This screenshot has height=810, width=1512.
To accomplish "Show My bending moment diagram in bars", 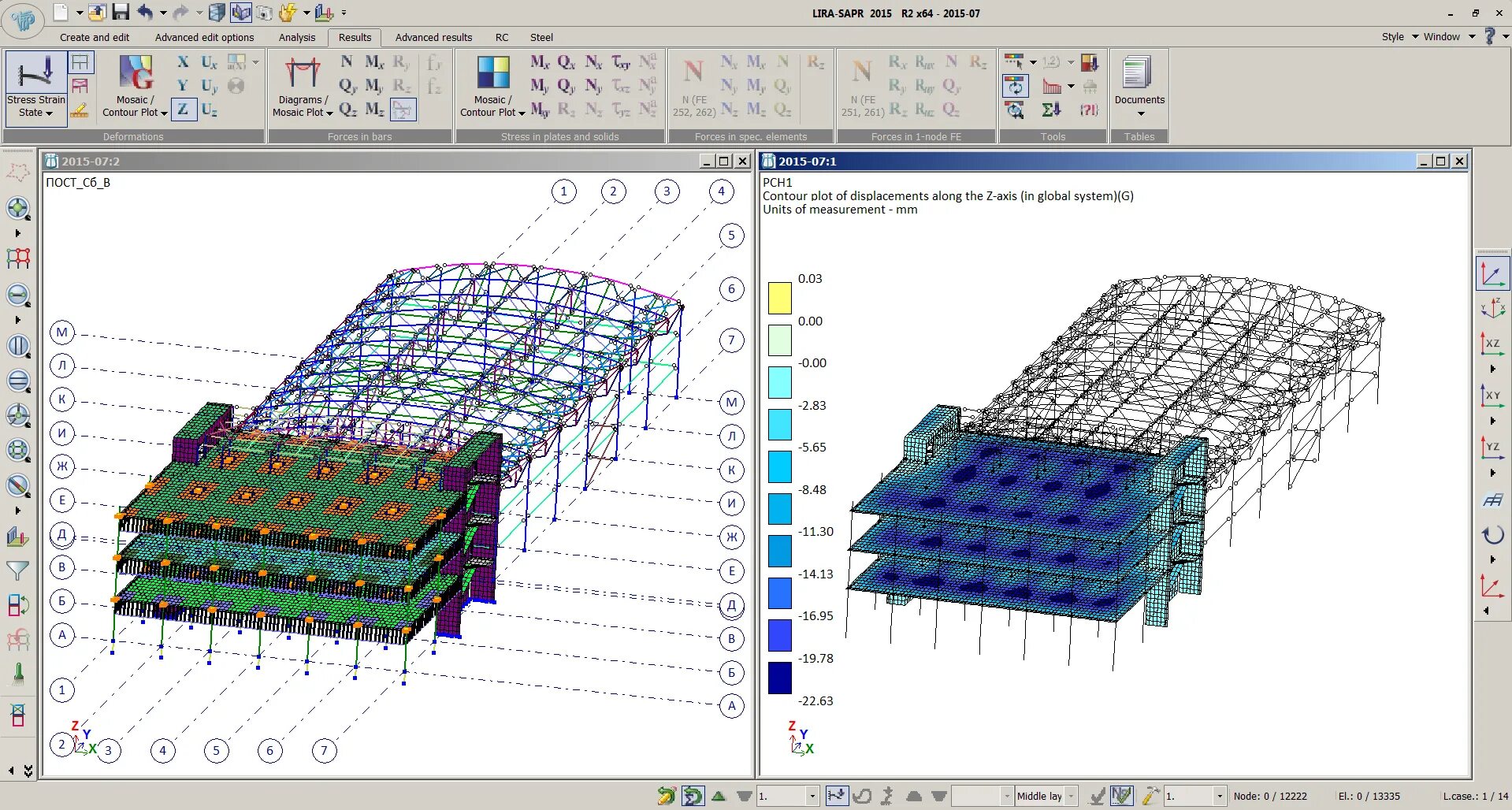I will point(374,86).
